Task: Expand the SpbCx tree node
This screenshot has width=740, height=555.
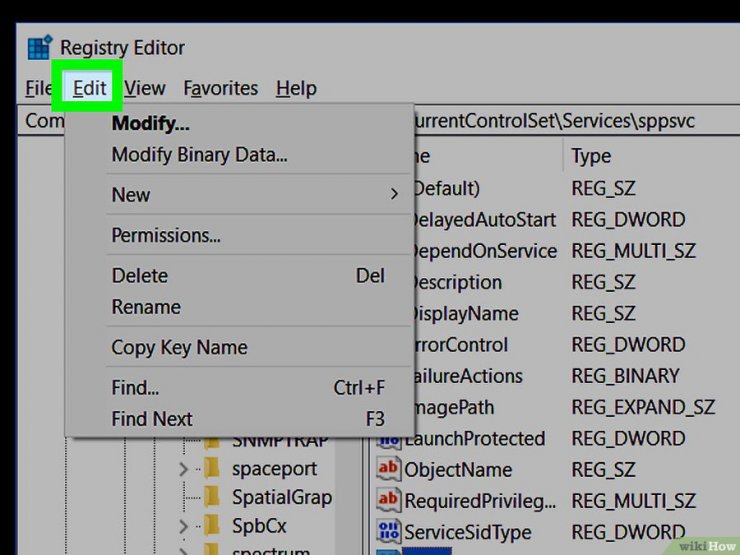Action: [183, 526]
